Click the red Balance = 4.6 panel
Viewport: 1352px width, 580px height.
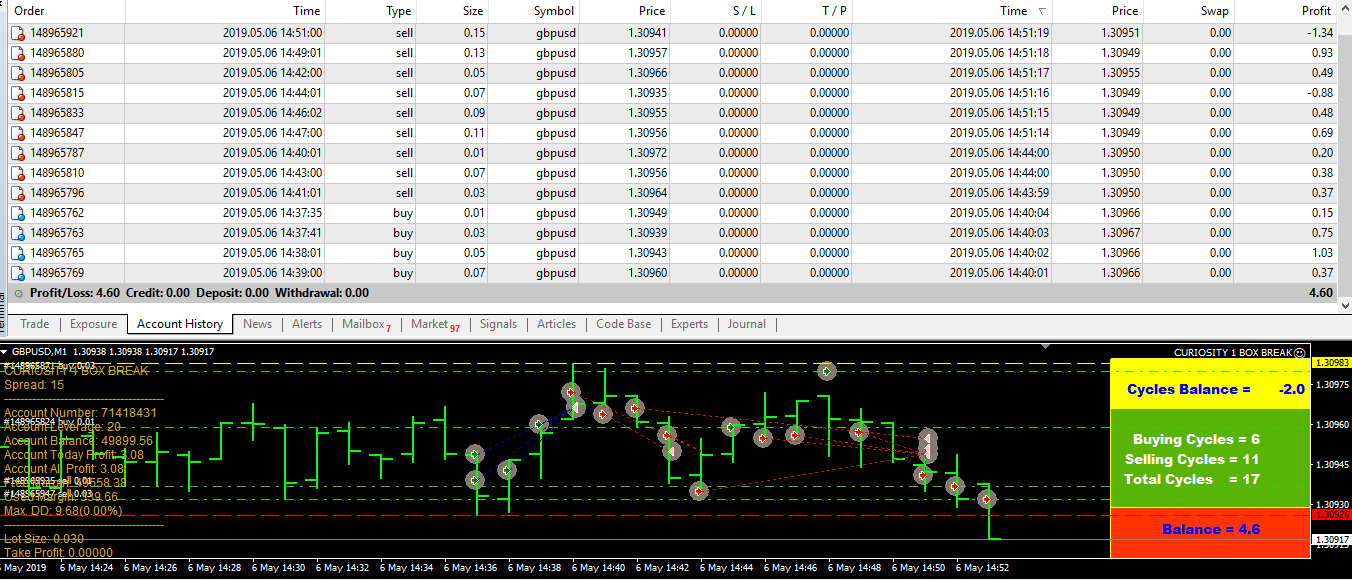tap(1210, 530)
